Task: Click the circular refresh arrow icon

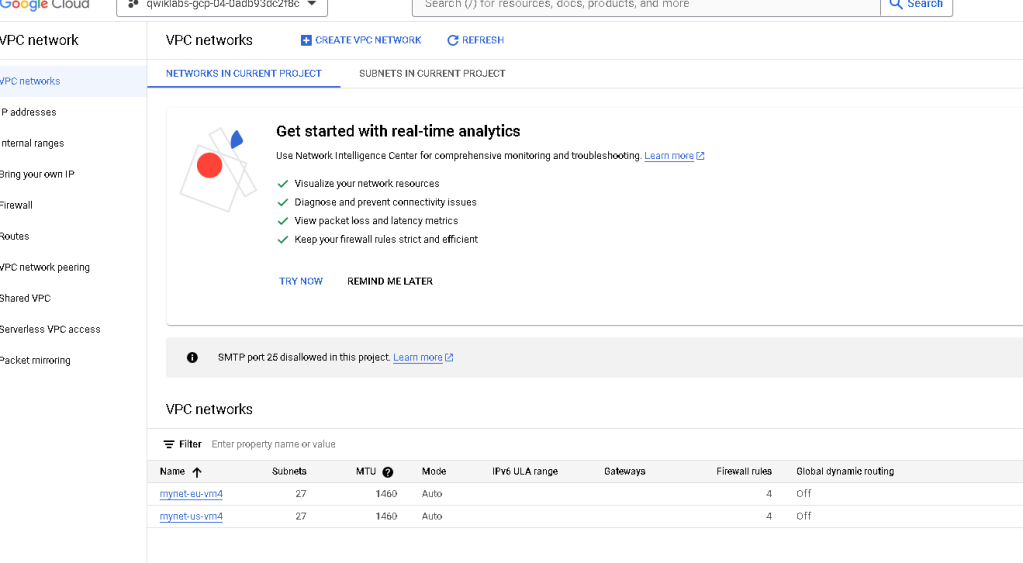Action: tap(453, 40)
